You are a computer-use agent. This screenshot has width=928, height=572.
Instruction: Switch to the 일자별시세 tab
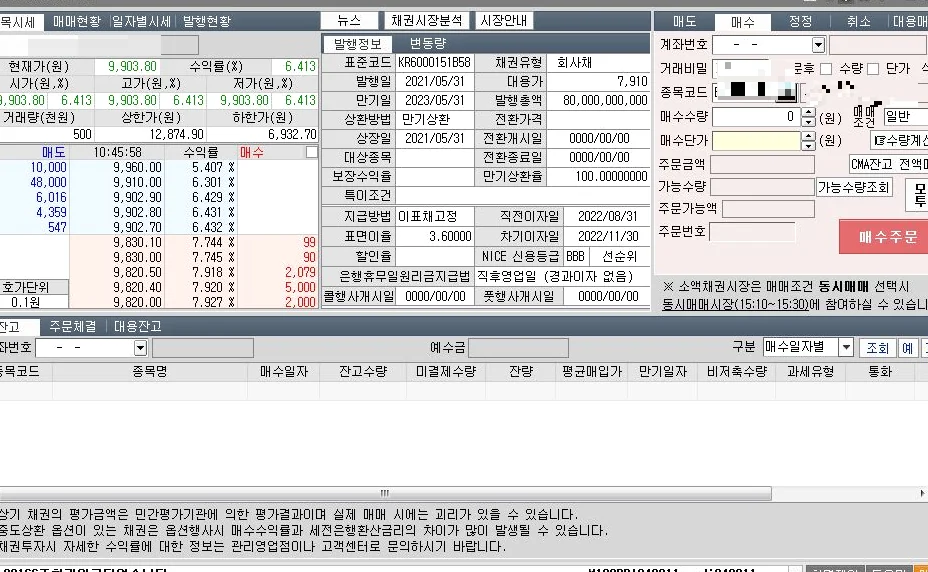[141, 22]
